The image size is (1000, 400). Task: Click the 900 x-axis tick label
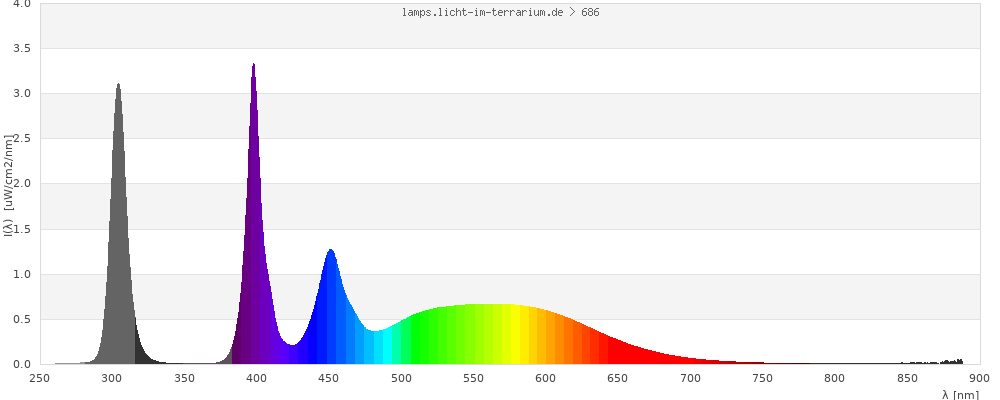click(979, 378)
